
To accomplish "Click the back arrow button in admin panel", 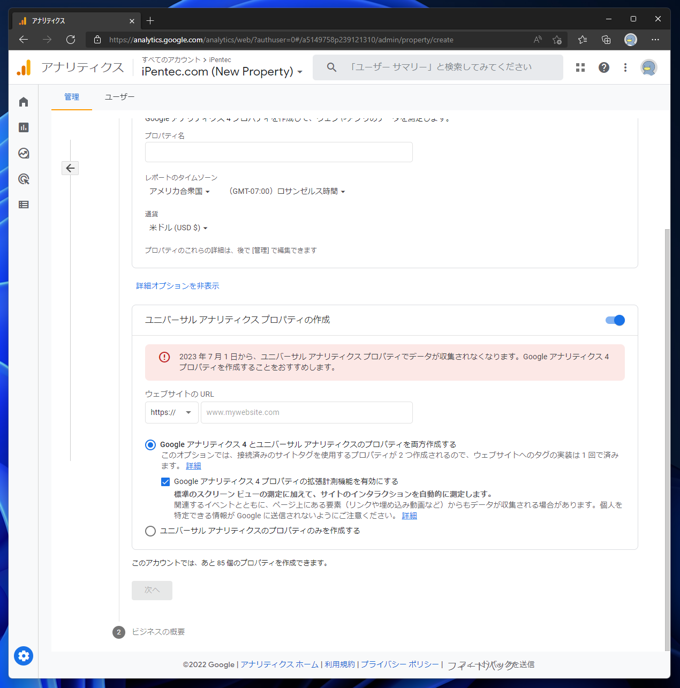I will point(70,168).
